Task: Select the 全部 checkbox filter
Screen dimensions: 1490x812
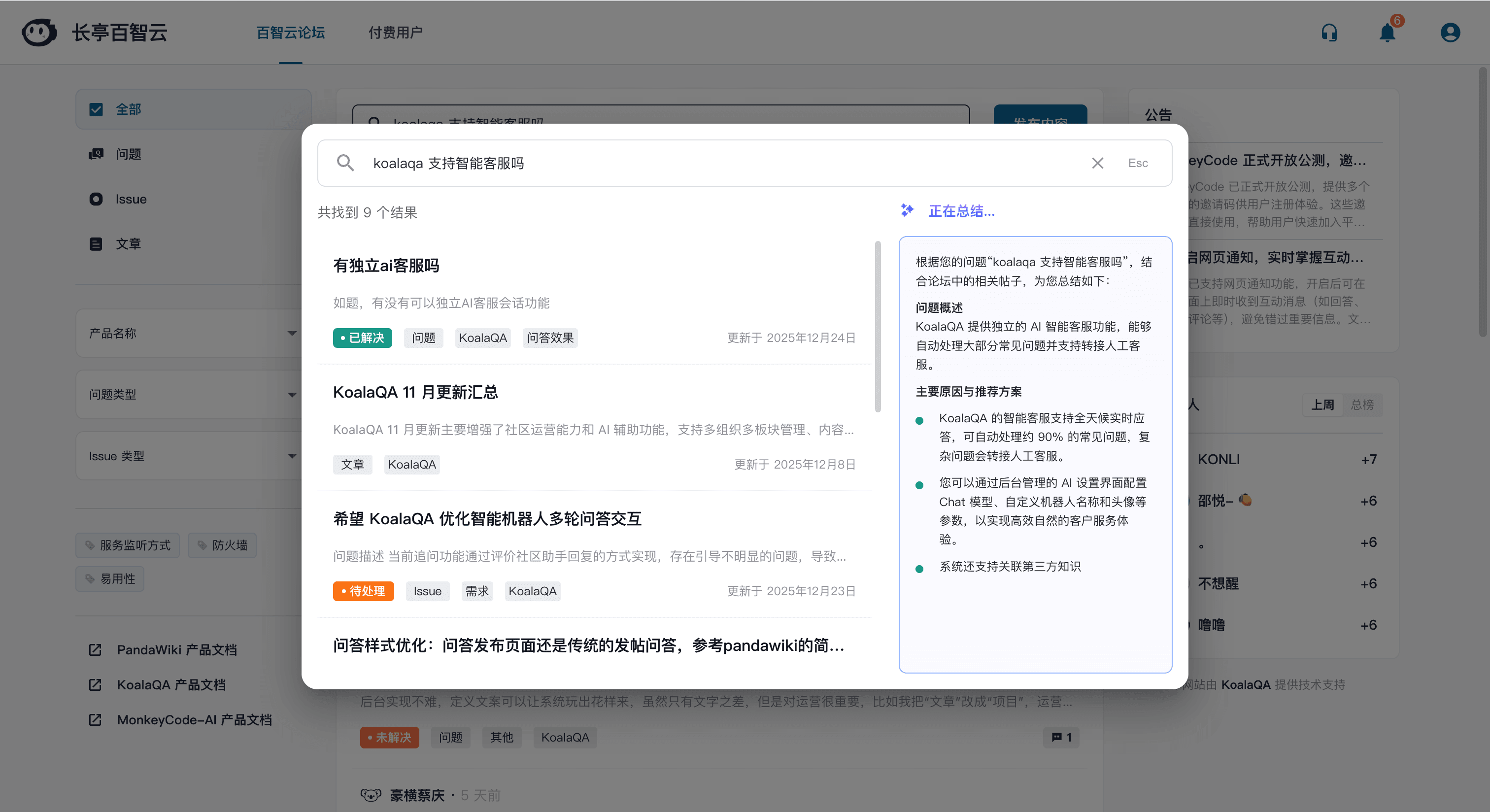Action: click(96, 109)
